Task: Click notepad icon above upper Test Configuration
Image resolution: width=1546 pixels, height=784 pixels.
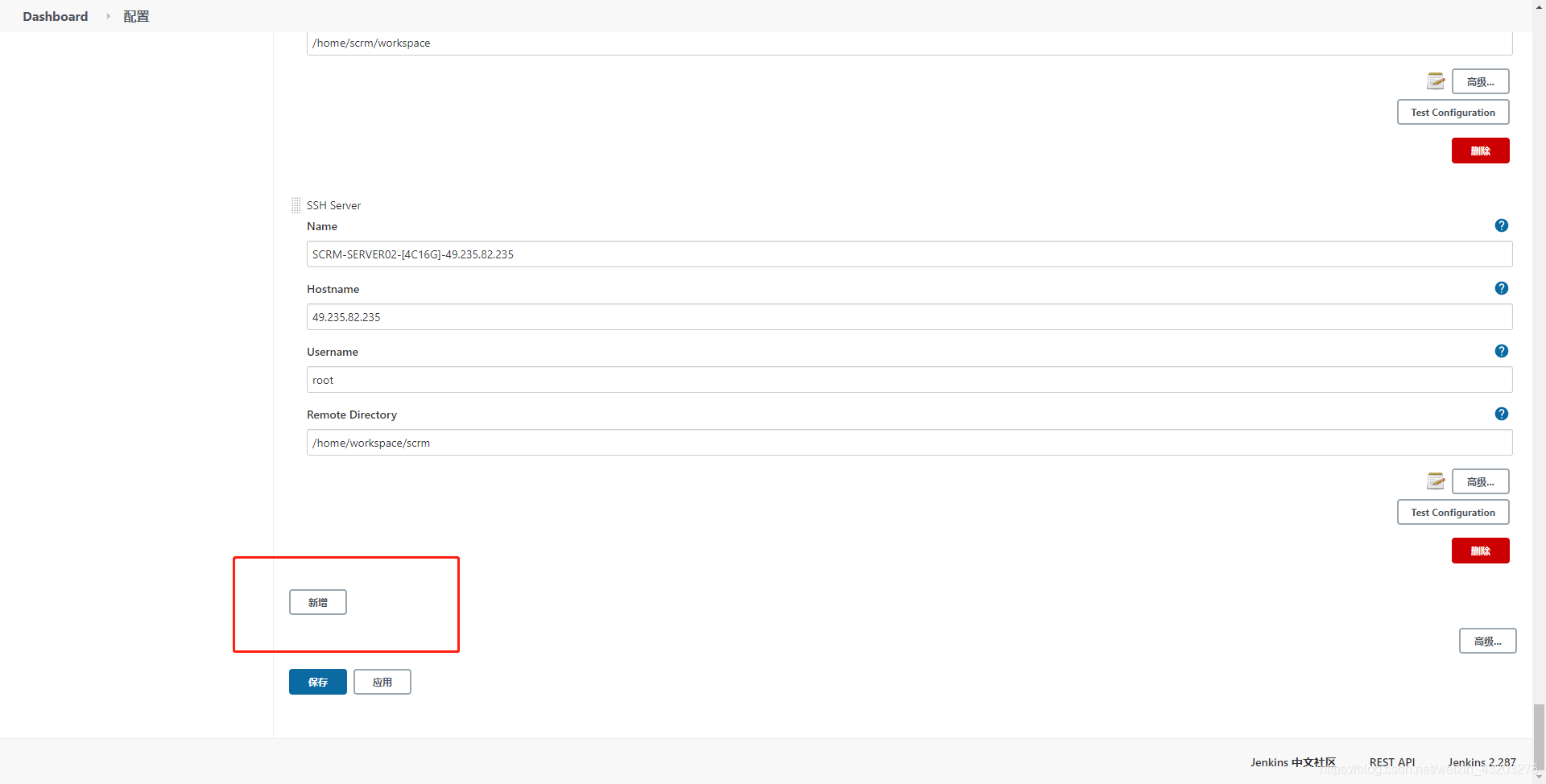Action: pos(1436,80)
